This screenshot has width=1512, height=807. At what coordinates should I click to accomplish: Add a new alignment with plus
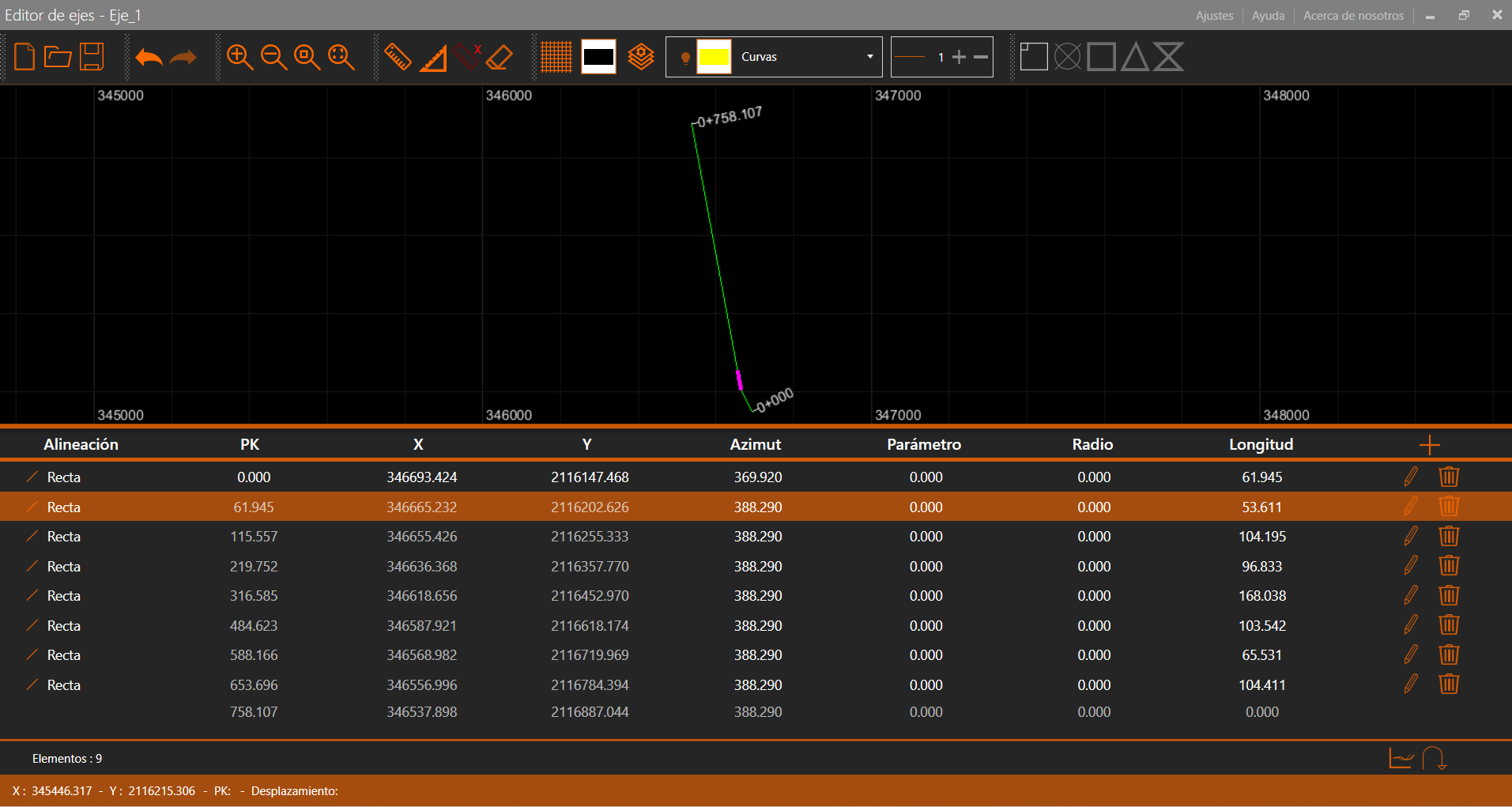pyautogui.click(x=1429, y=445)
